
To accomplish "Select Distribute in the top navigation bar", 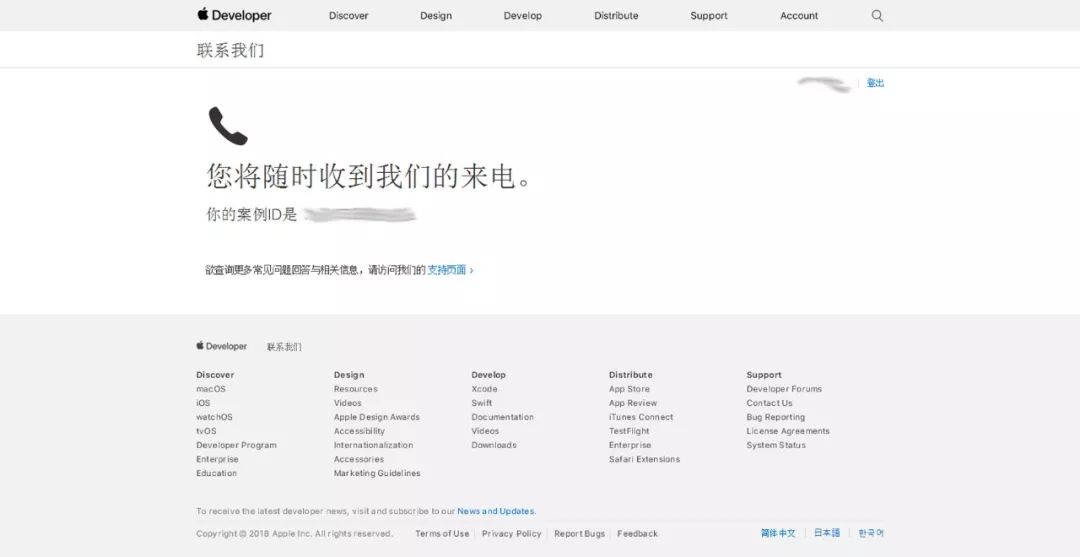I will (616, 16).
